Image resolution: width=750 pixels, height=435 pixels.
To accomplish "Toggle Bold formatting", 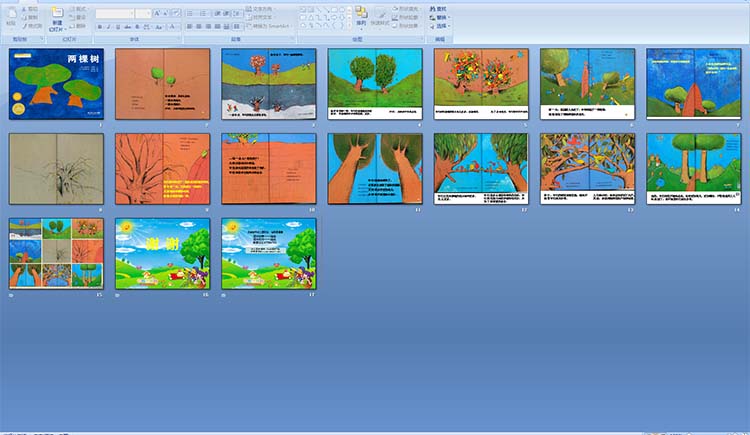I will pyautogui.click(x=99, y=27).
